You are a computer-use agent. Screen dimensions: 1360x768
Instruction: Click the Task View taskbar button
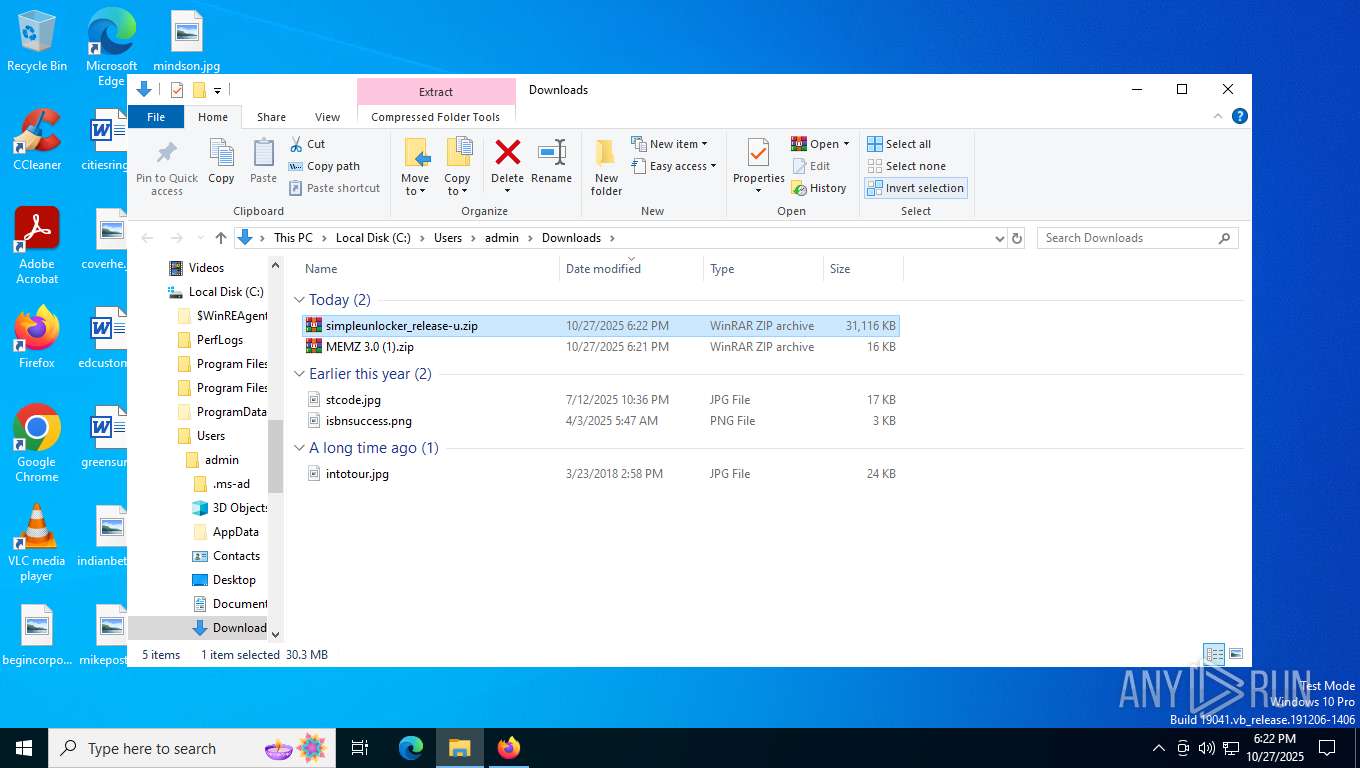360,748
